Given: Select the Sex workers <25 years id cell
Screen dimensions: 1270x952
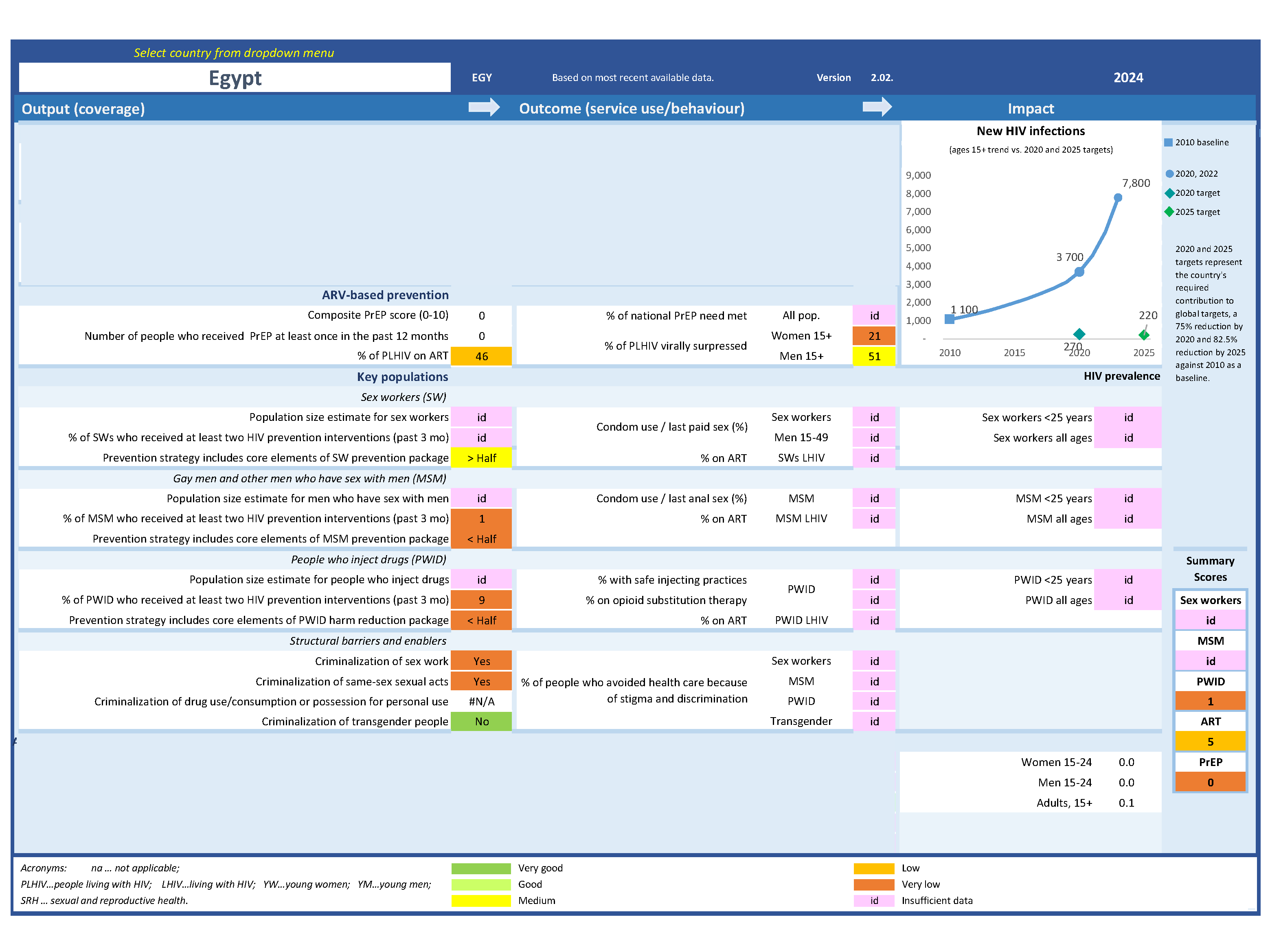Looking at the screenshot, I should click(x=1128, y=417).
